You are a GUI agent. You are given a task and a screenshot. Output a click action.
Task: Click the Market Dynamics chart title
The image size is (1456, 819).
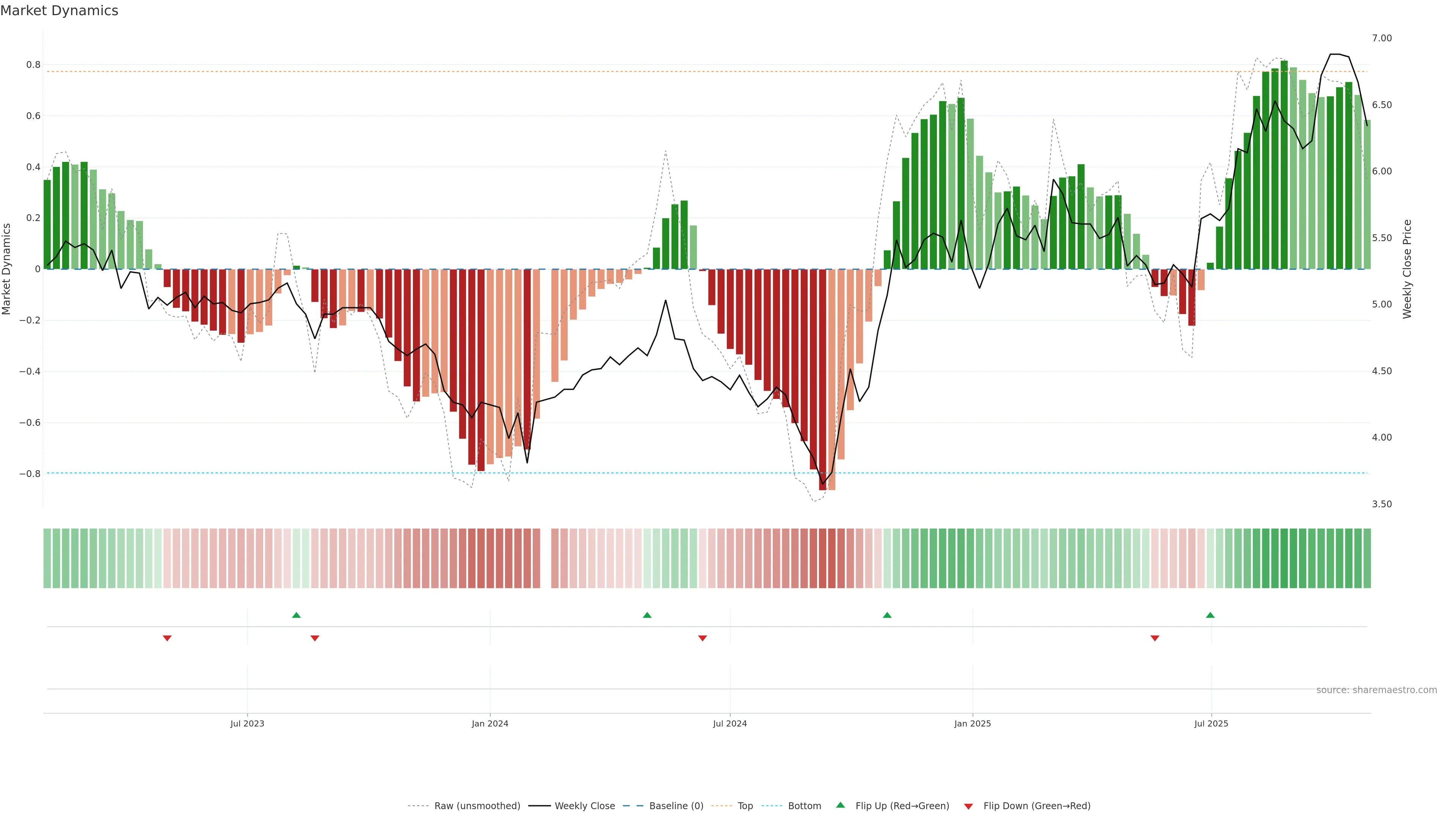coord(60,11)
